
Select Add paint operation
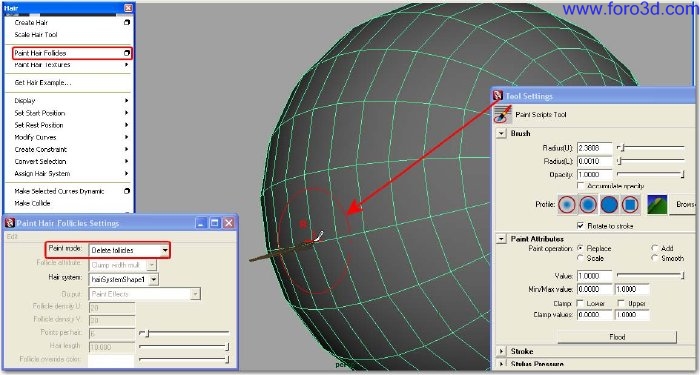tap(654, 248)
